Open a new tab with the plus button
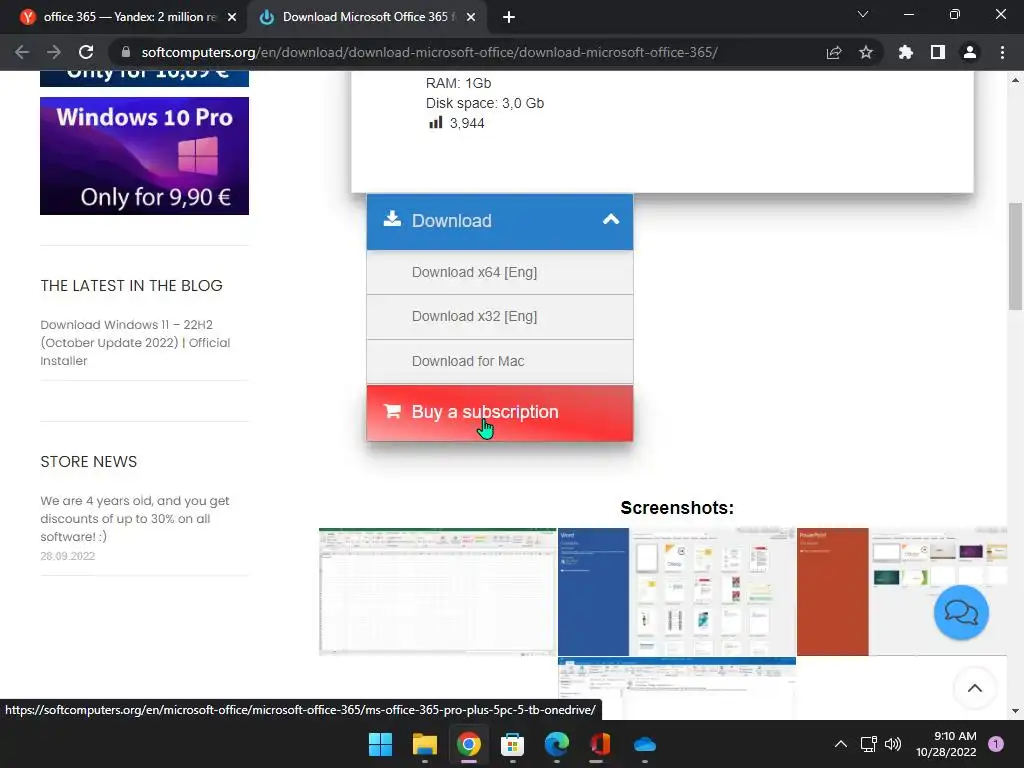The image size is (1024, 768). click(509, 17)
